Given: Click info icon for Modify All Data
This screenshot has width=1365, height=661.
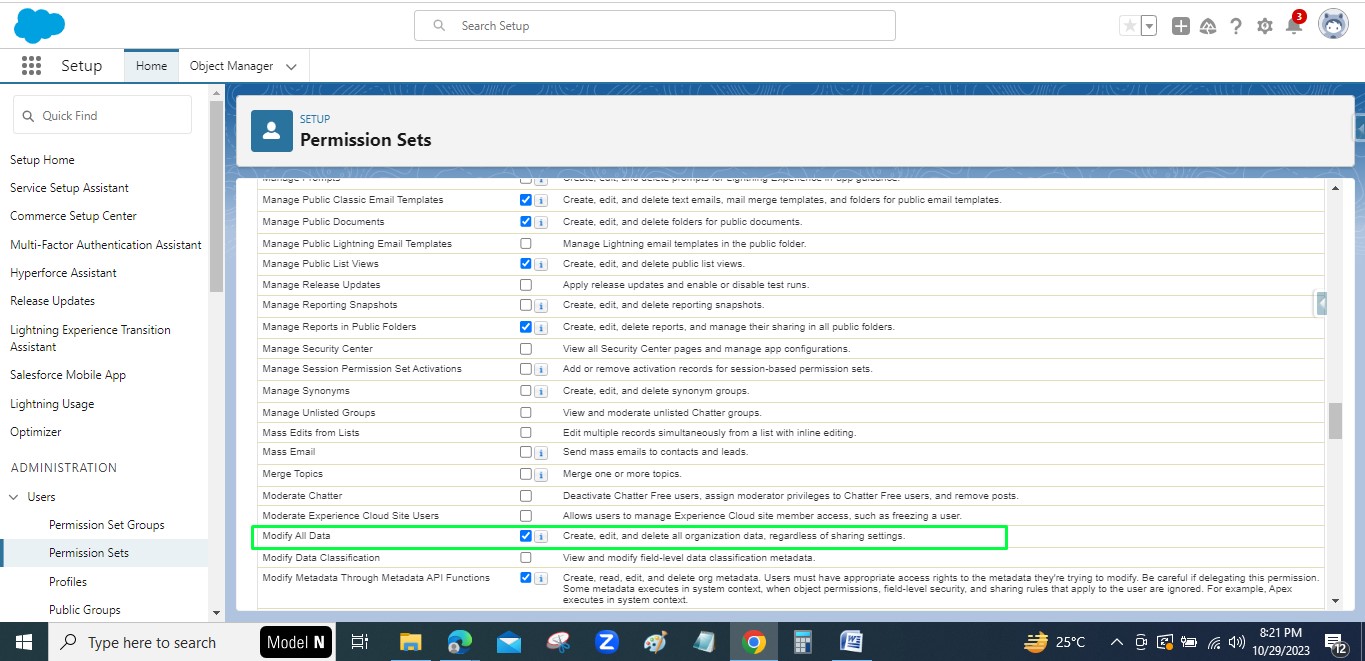Looking at the screenshot, I should pyautogui.click(x=541, y=538).
